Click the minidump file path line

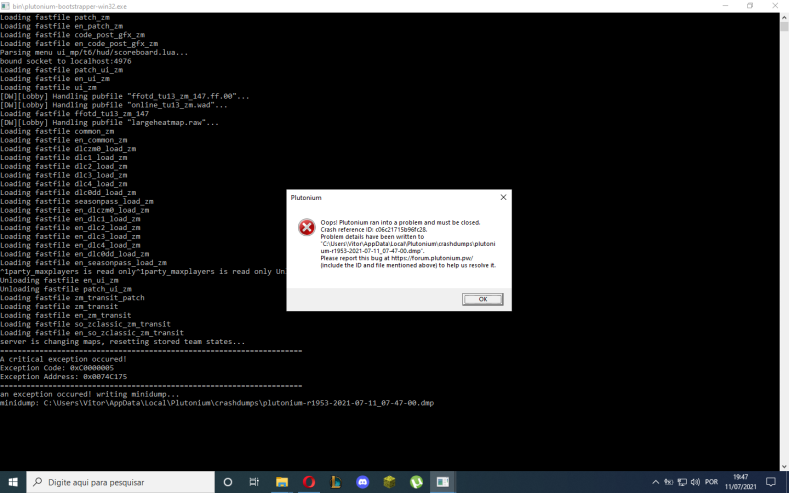217,403
